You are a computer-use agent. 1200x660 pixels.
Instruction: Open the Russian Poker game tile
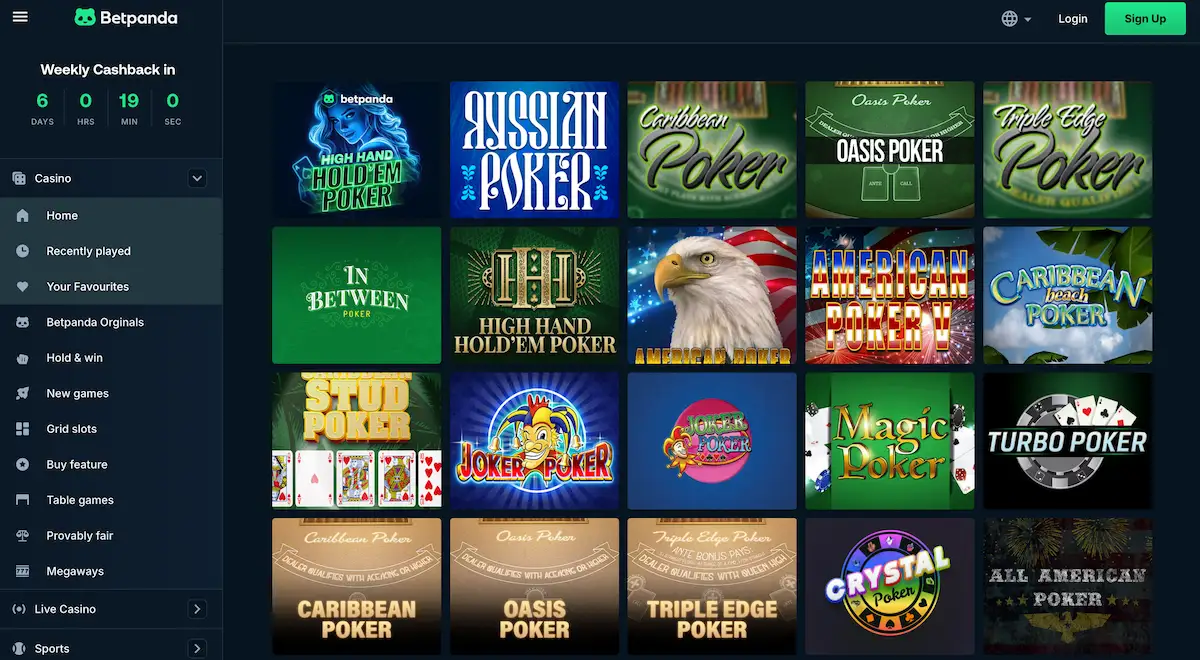535,150
